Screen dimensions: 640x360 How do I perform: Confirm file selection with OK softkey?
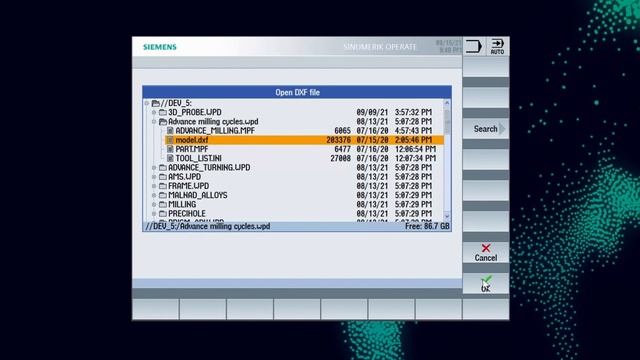coord(486,284)
